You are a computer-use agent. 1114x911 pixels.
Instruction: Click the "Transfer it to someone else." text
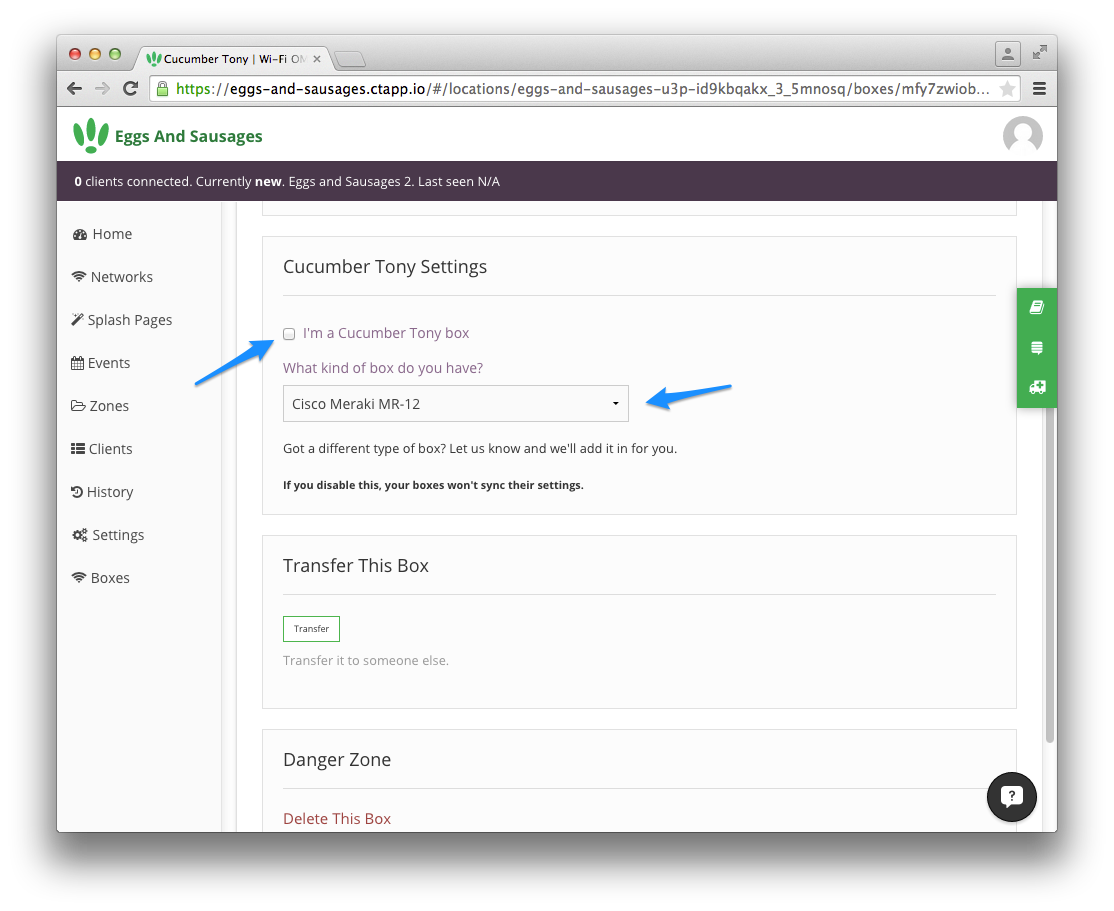point(366,661)
